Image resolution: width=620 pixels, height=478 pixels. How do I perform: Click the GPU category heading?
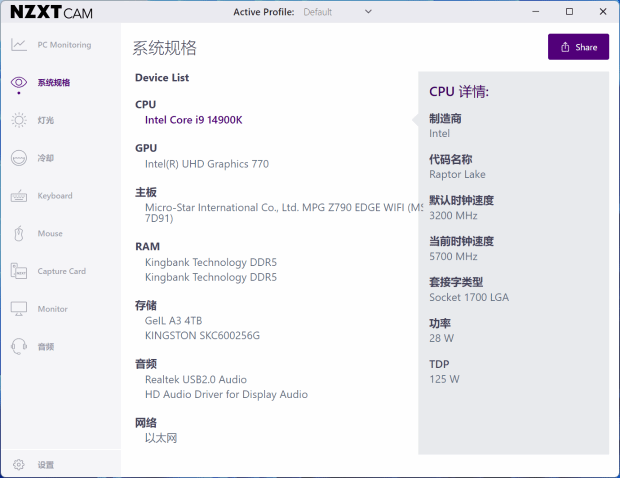pos(146,148)
